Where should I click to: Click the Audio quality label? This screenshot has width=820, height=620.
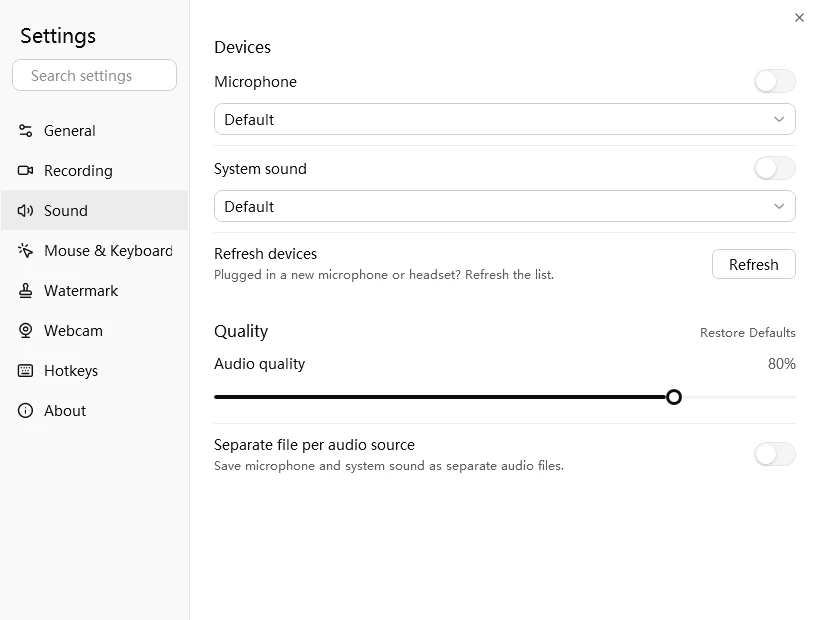click(x=259, y=364)
